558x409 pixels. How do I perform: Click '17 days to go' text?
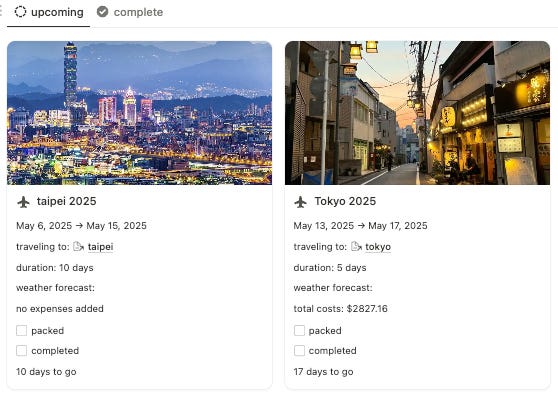[323, 372]
